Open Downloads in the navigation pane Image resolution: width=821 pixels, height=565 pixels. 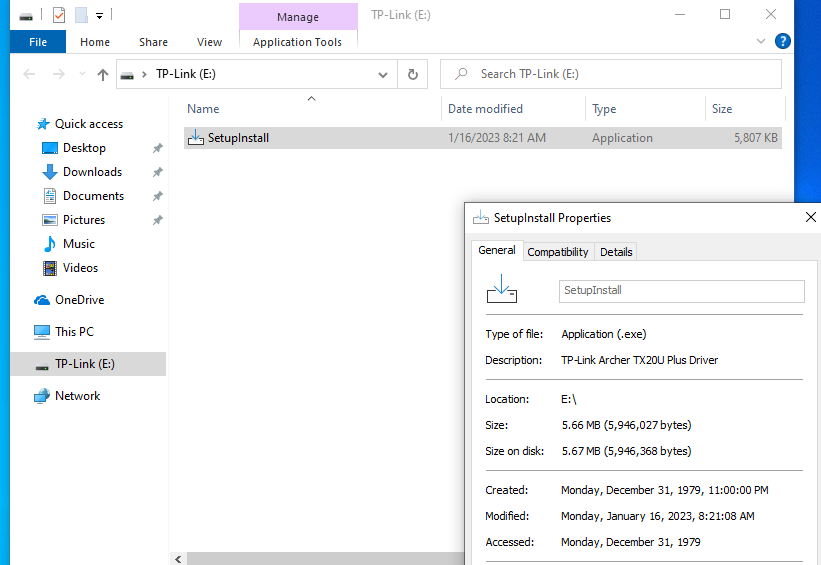tap(92, 172)
